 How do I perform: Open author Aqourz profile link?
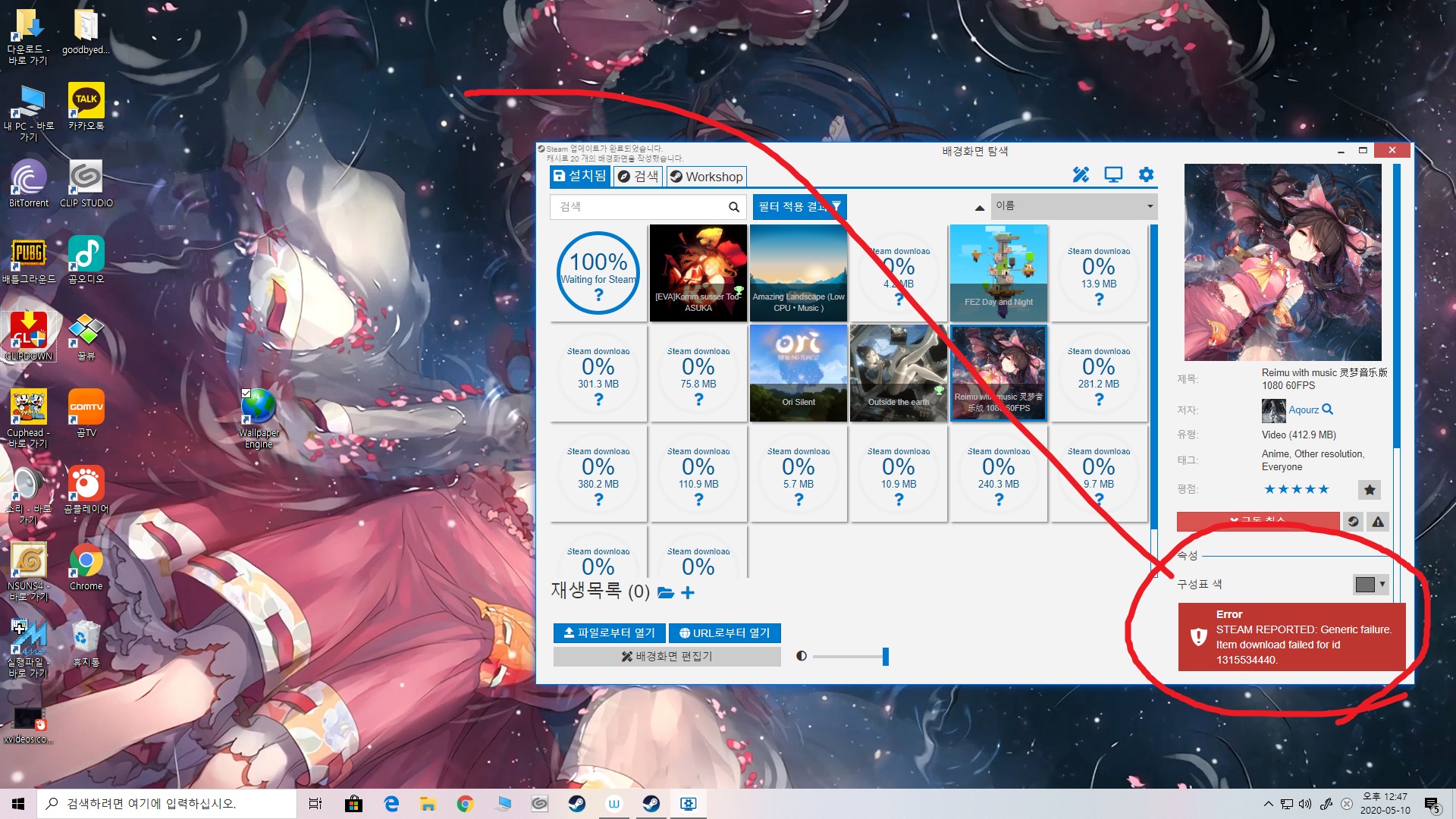pos(1304,409)
